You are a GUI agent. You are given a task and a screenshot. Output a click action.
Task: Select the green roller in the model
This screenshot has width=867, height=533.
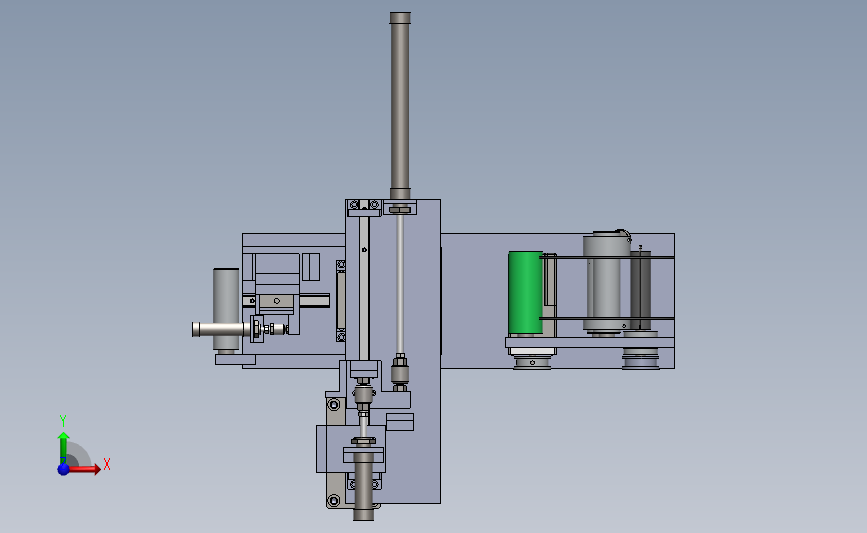525,292
